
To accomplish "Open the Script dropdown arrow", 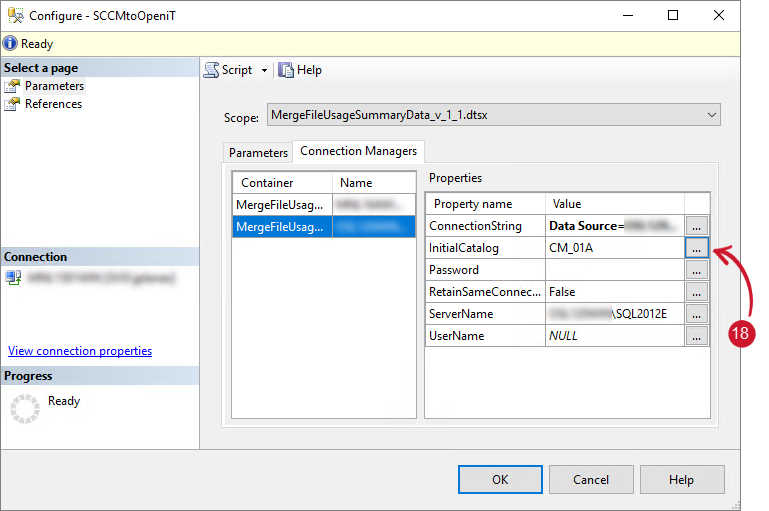I will [264, 71].
